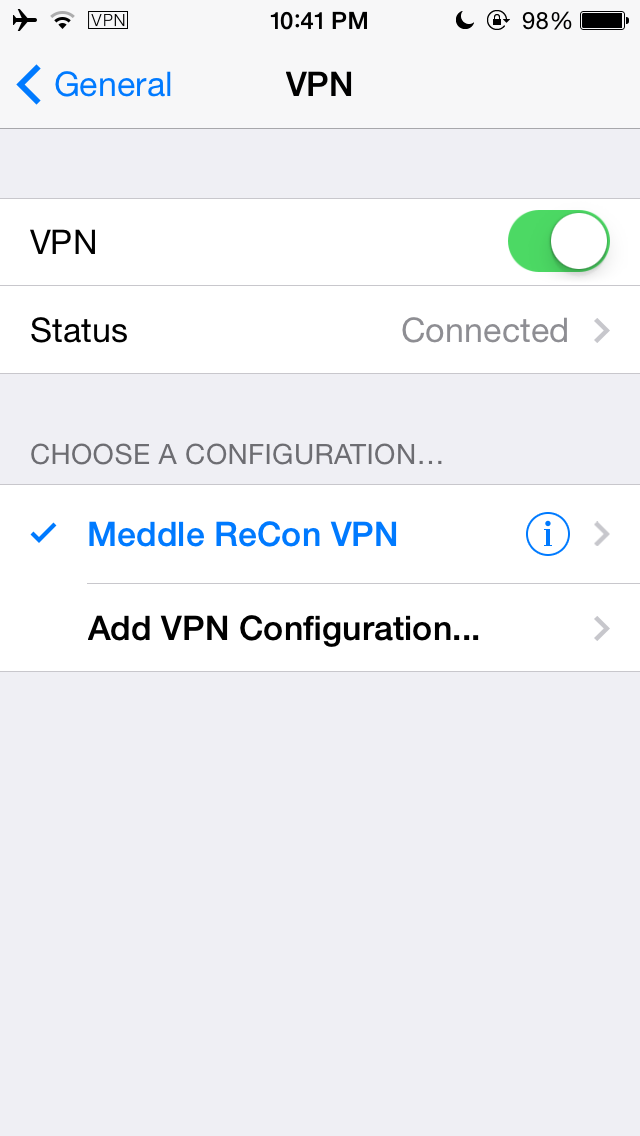Tap the Do Not Disturb moon icon

pos(464,20)
